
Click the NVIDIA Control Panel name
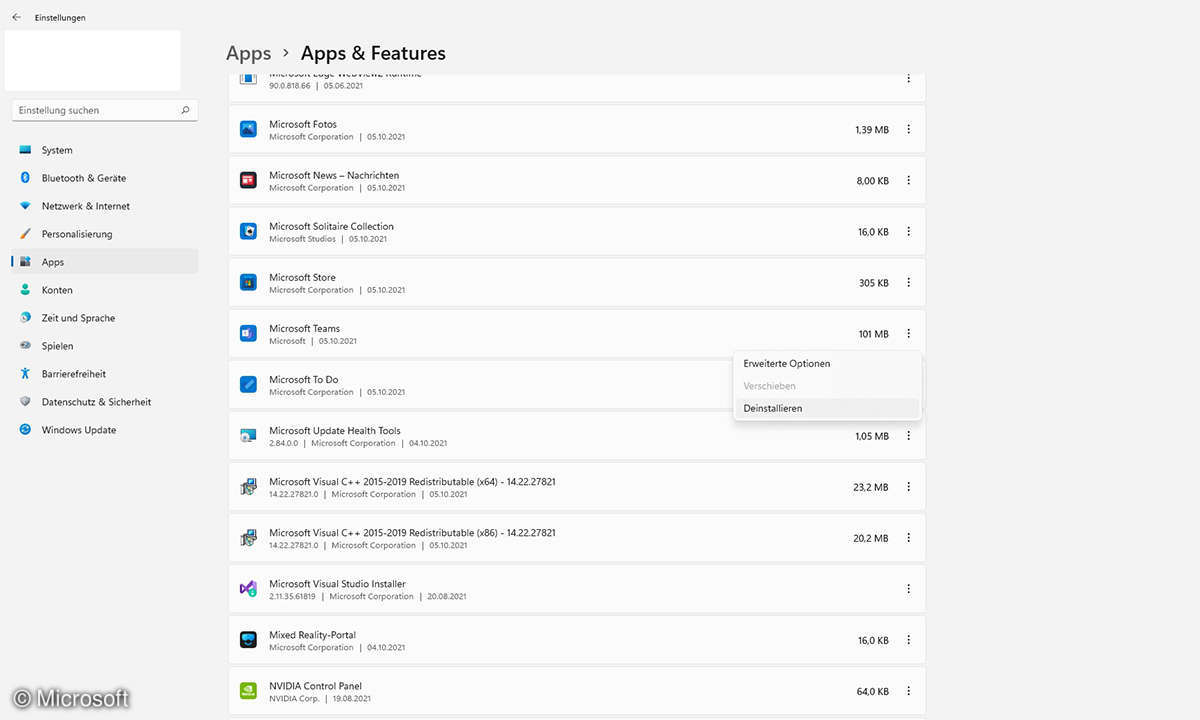coord(315,686)
